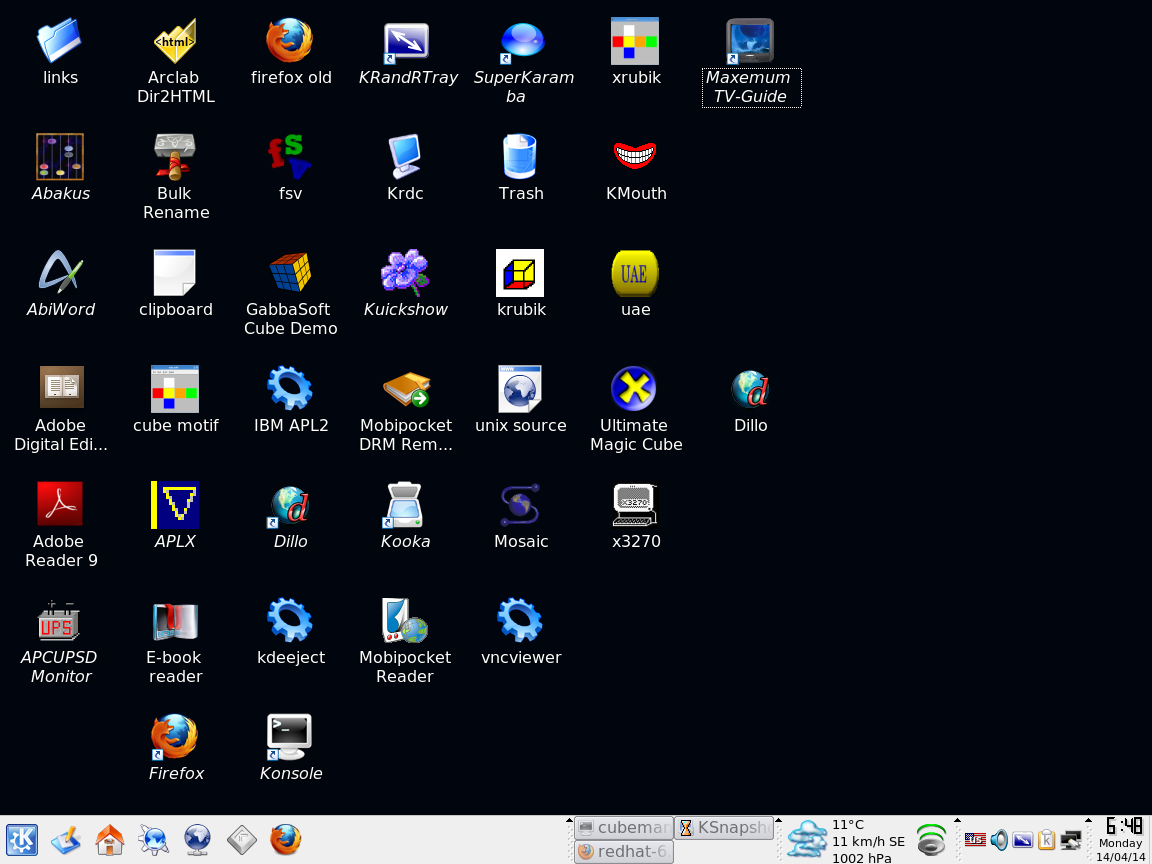
Task: Click the '11 km/h SE' wind reading
Action: coord(868,841)
